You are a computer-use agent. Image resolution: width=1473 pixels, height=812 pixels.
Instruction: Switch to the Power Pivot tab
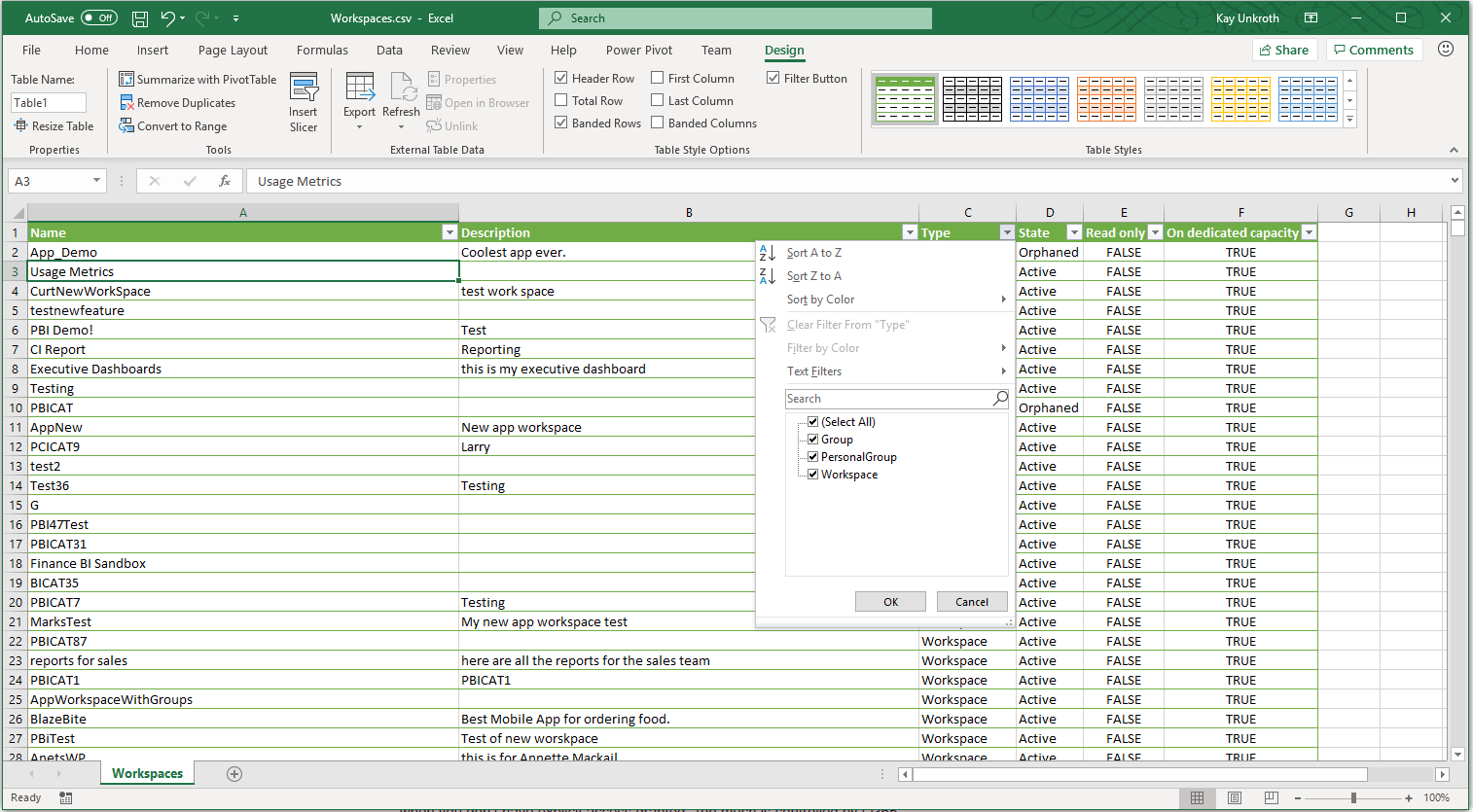coord(638,50)
